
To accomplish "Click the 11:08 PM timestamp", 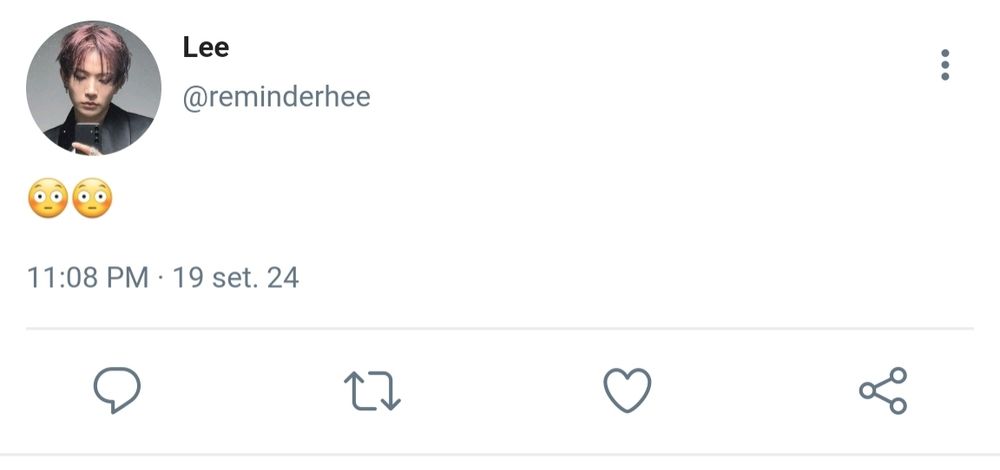I will pyautogui.click(x=88, y=277).
